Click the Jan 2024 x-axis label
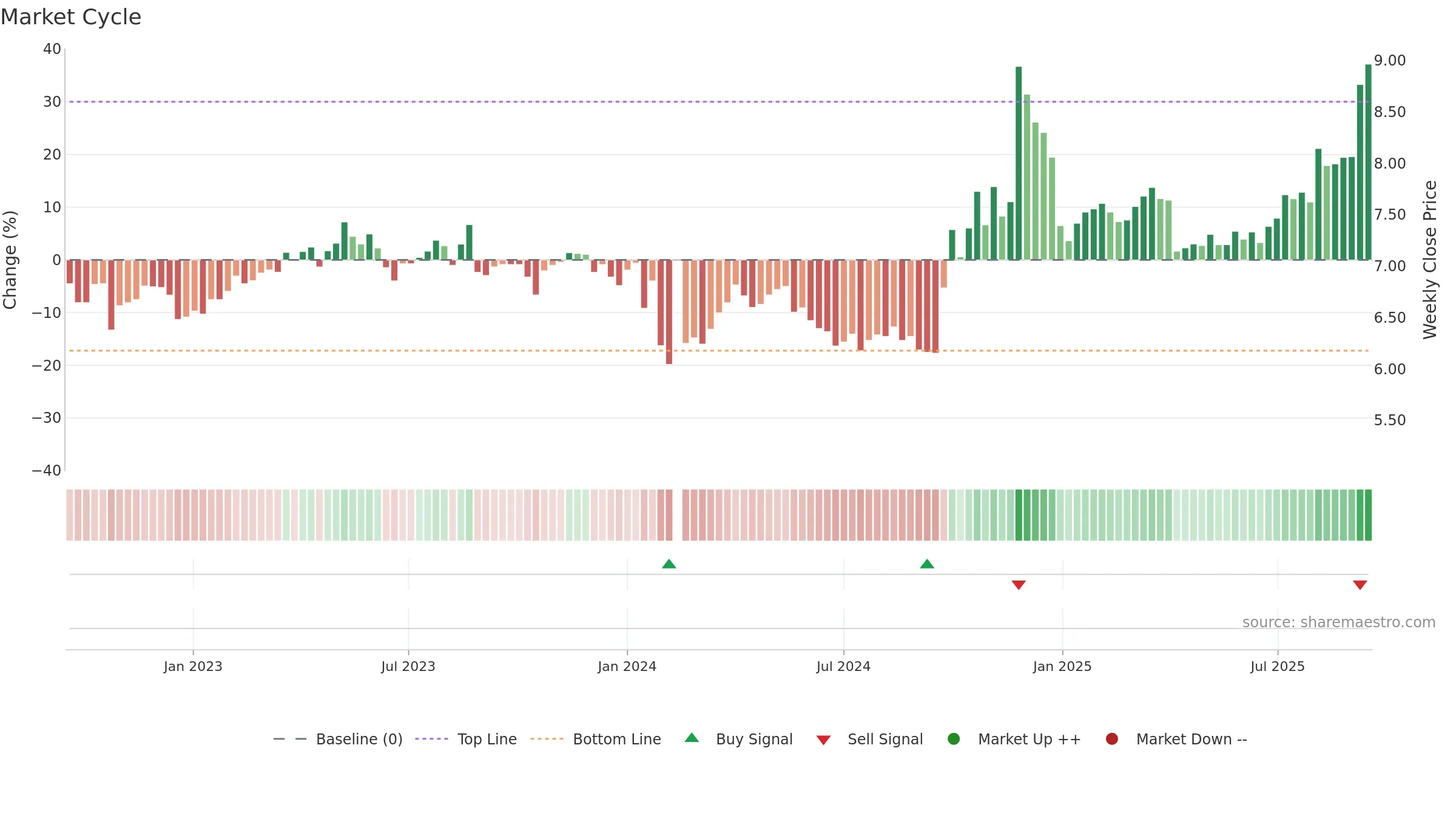The height and width of the screenshot is (819, 1456). (627, 667)
